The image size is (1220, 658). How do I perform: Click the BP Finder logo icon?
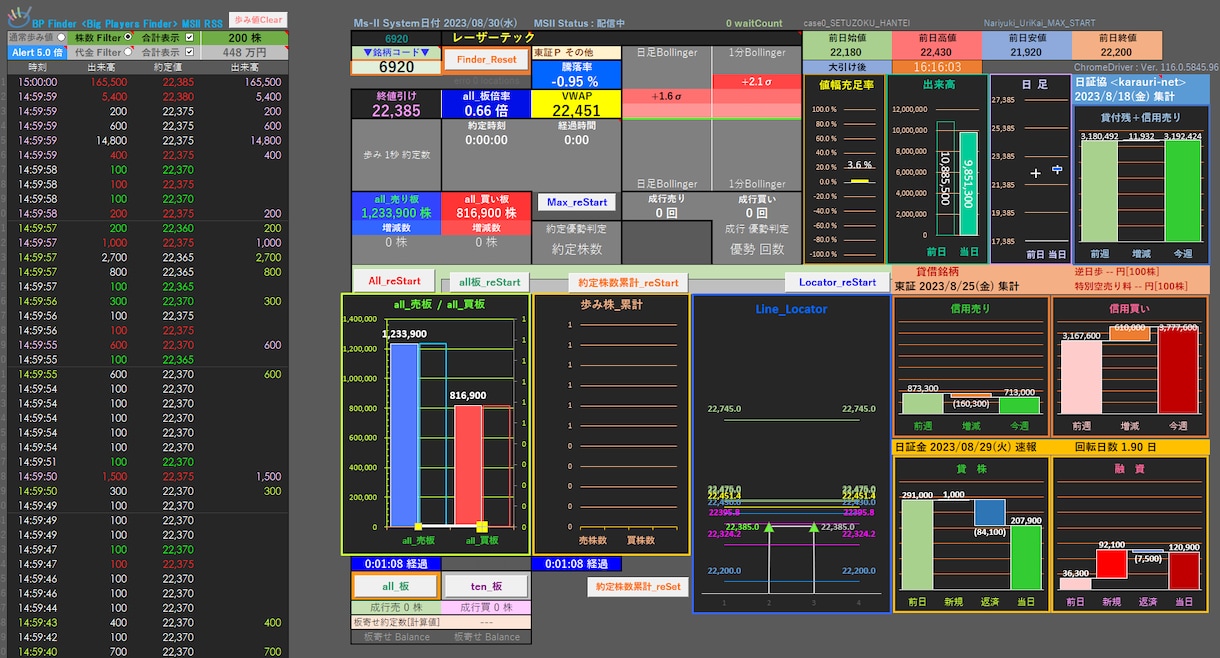tap(20, 17)
